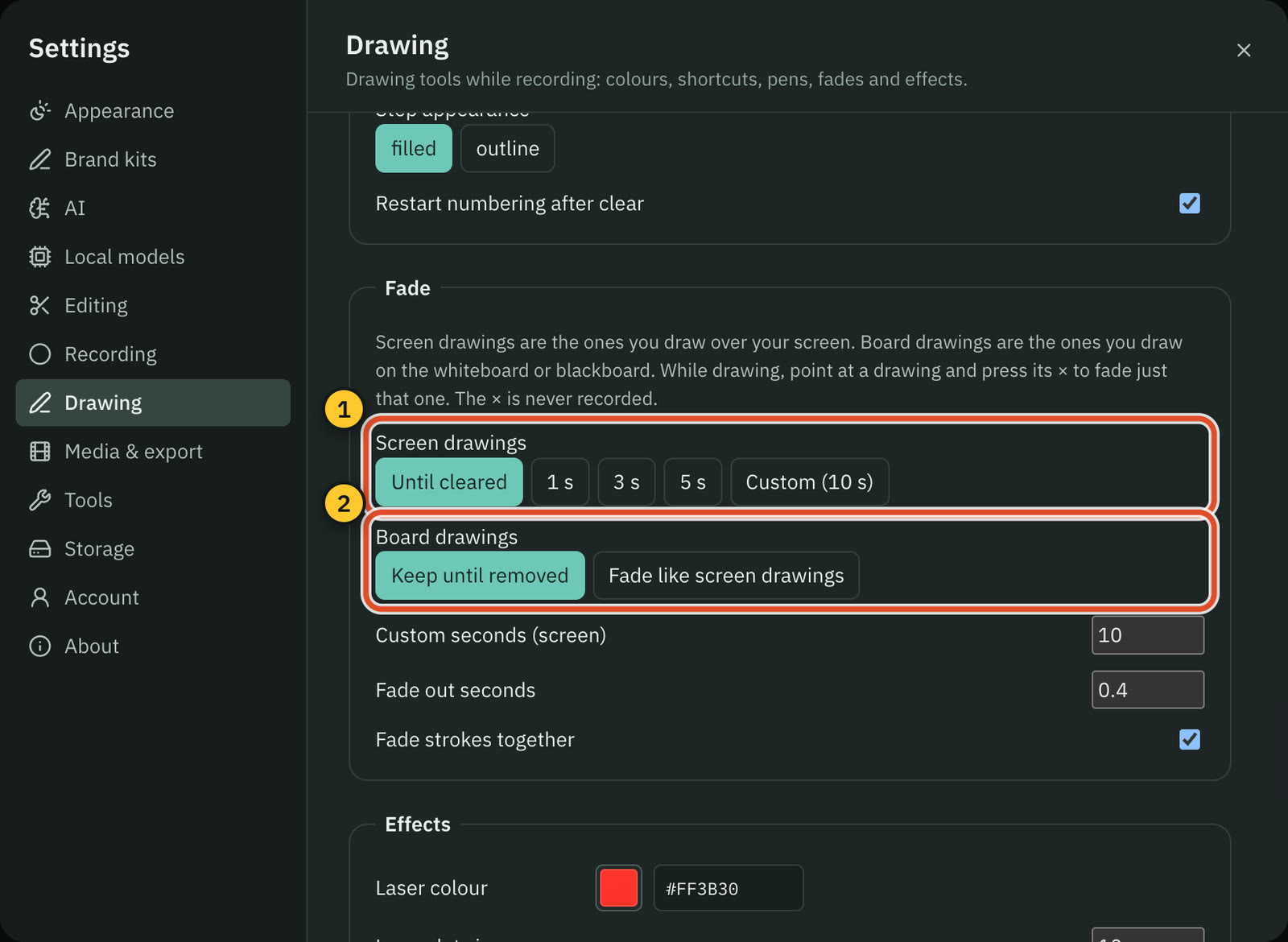Open the AI settings label
The width and height of the screenshot is (1288, 942).
(x=75, y=209)
